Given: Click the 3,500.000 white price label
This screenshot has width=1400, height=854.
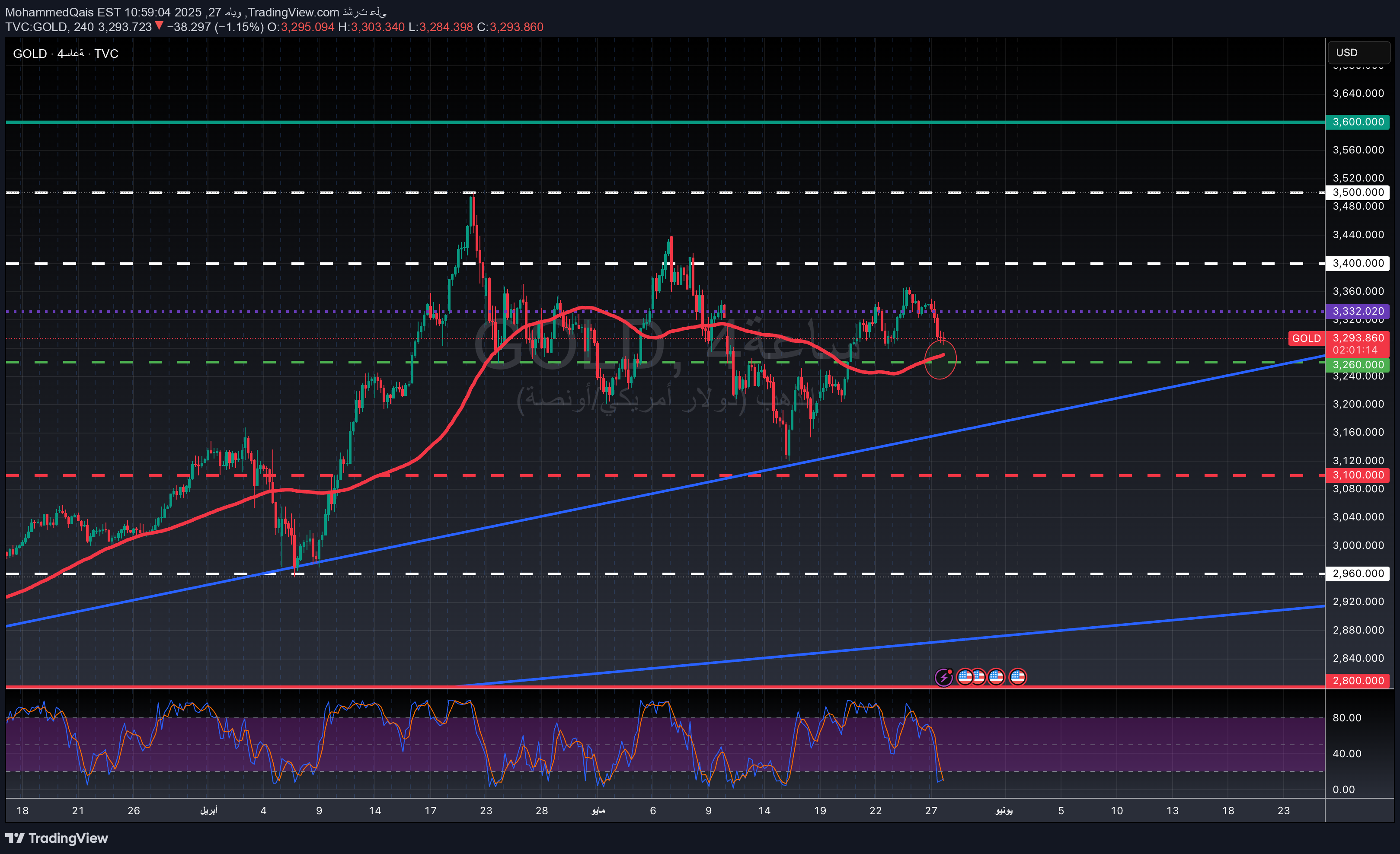Looking at the screenshot, I should (x=1358, y=192).
